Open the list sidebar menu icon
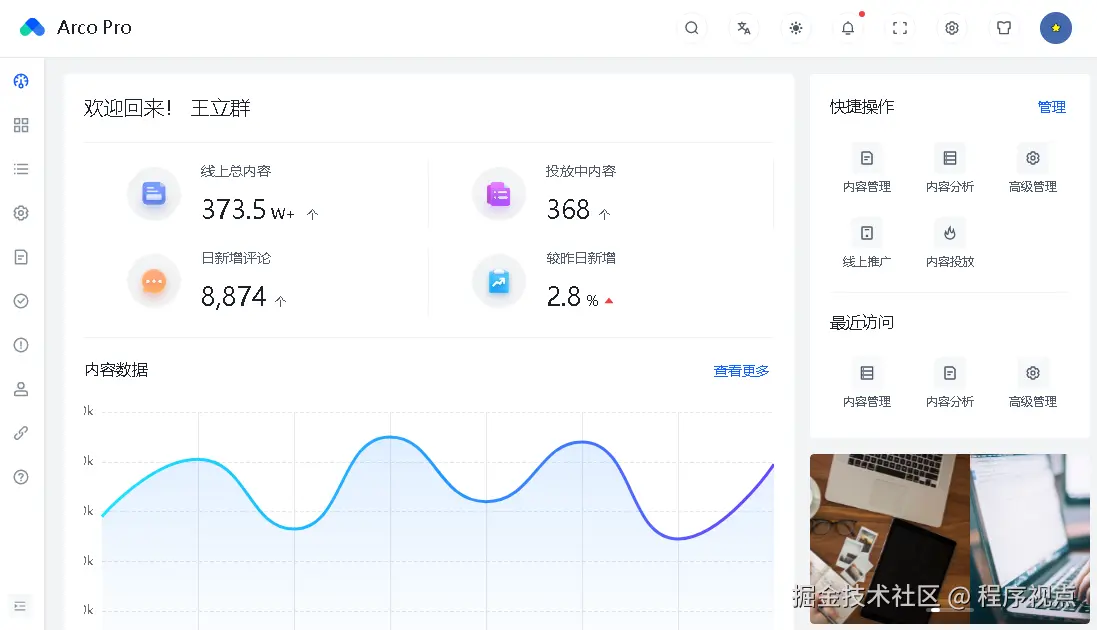 (21, 169)
